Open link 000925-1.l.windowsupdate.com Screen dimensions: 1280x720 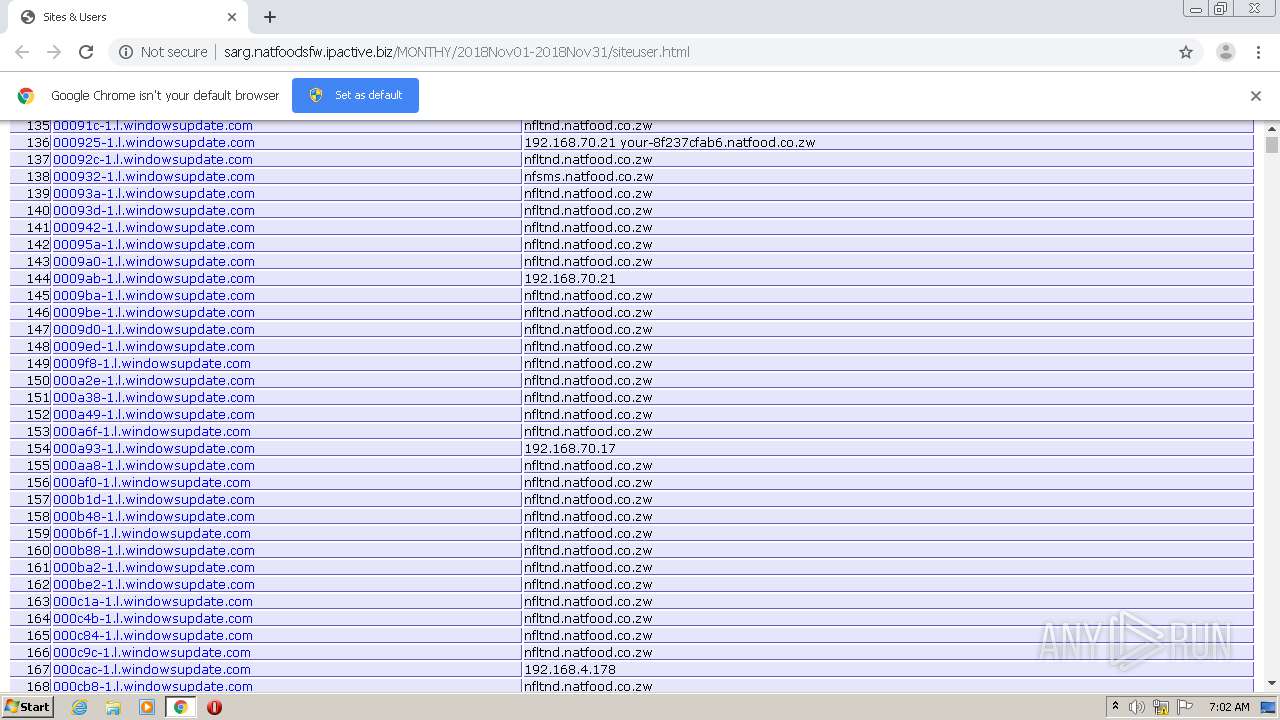click(x=154, y=143)
